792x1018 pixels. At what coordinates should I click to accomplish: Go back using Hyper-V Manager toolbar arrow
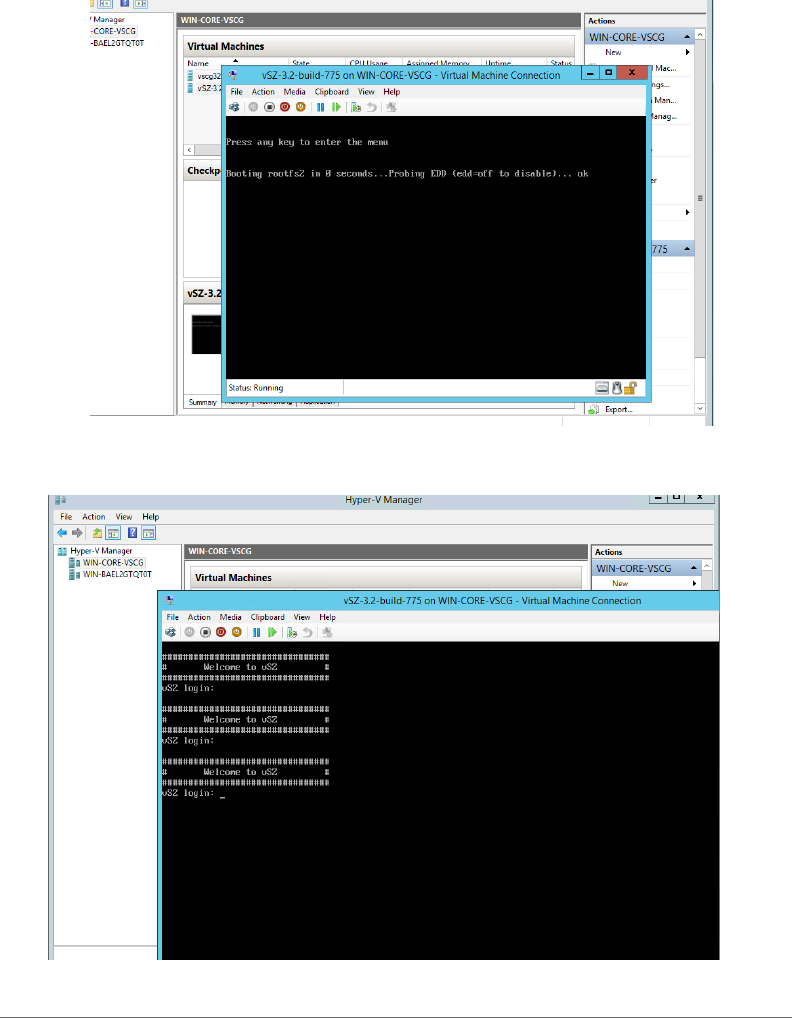pyautogui.click(x=62, y=533)
